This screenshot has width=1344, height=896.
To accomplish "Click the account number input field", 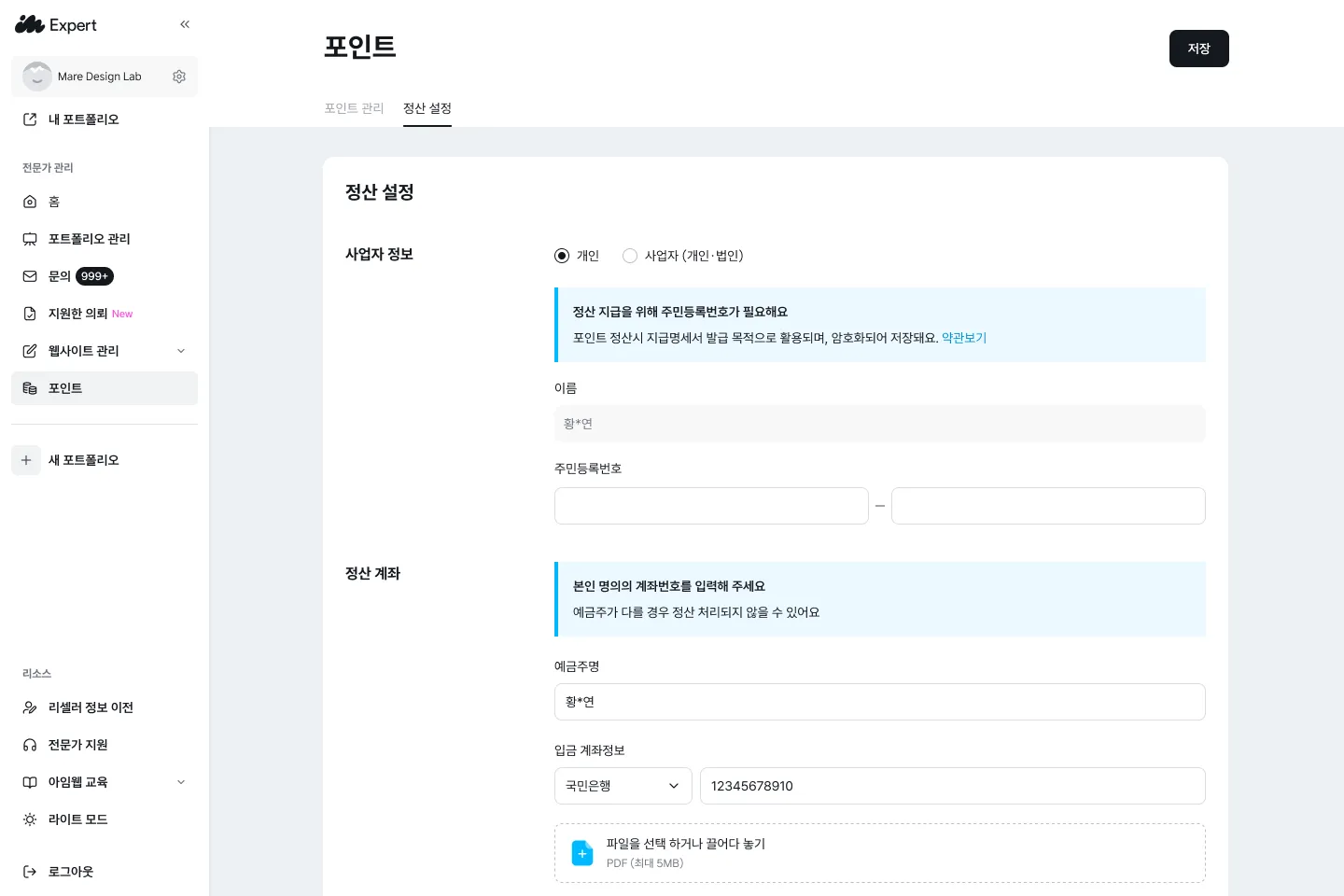I will tap(952, 786).
